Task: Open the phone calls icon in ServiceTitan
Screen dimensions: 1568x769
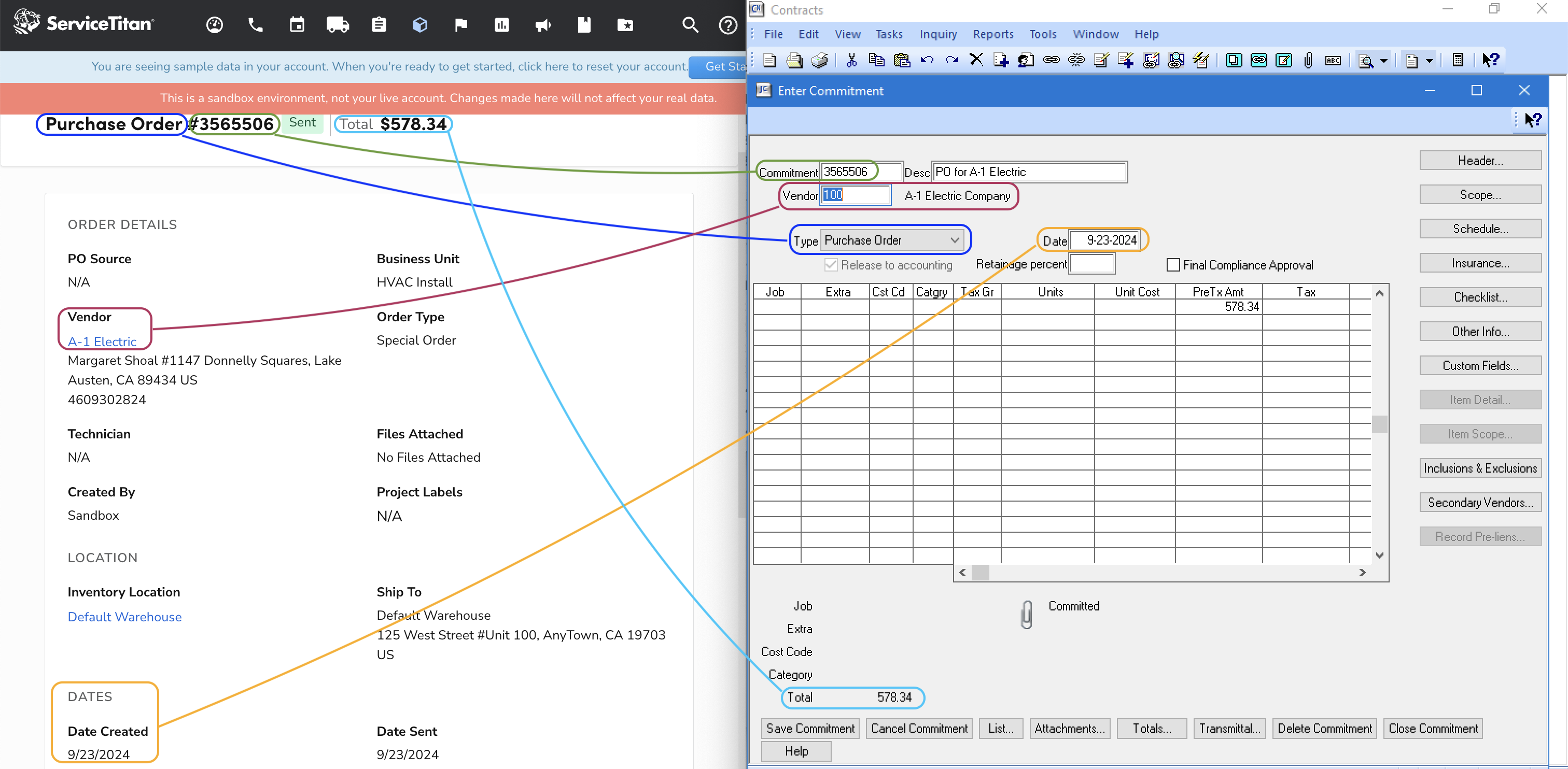Action: pyautogui.click(x=256, y=25)
